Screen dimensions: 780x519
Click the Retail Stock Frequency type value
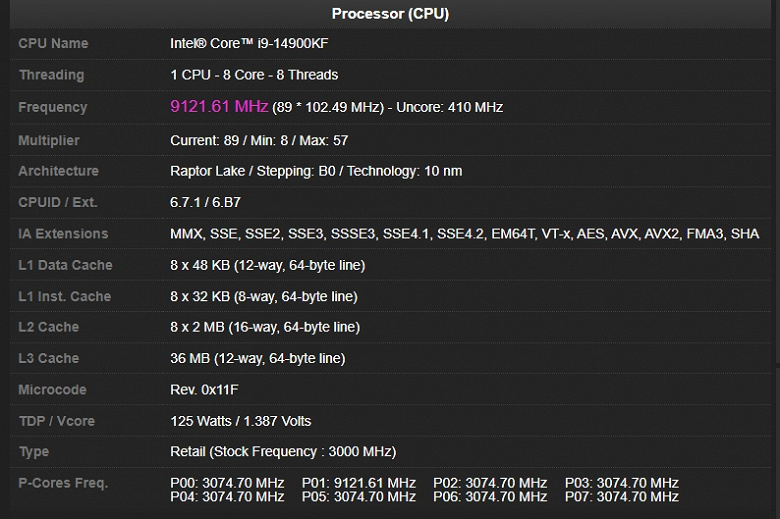[283, 452]
